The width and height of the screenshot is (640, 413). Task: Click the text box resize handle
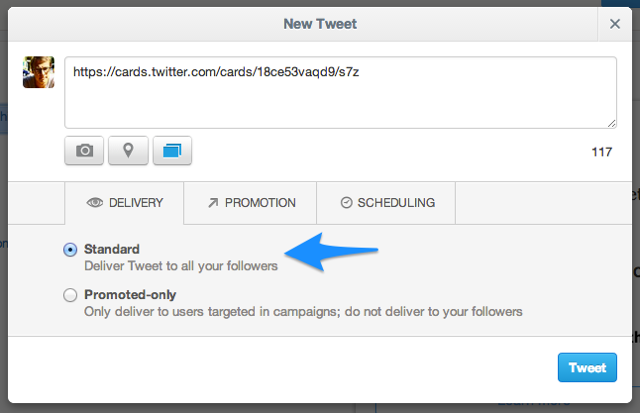point(611,123)
